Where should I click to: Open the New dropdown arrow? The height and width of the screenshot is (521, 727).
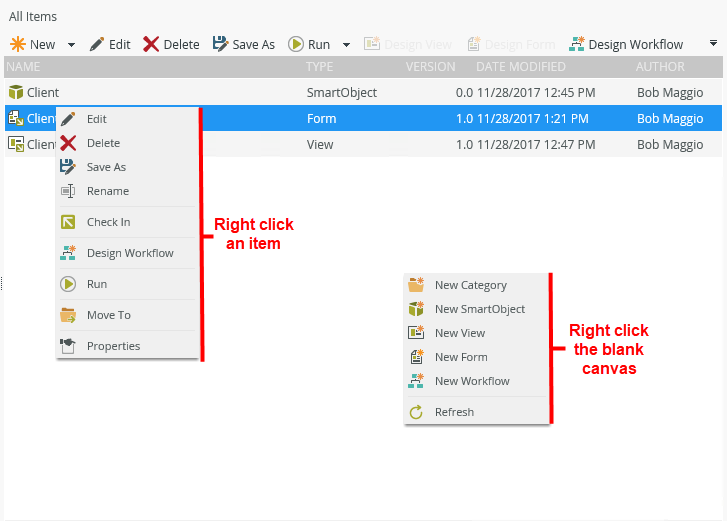tap(71, 45)
